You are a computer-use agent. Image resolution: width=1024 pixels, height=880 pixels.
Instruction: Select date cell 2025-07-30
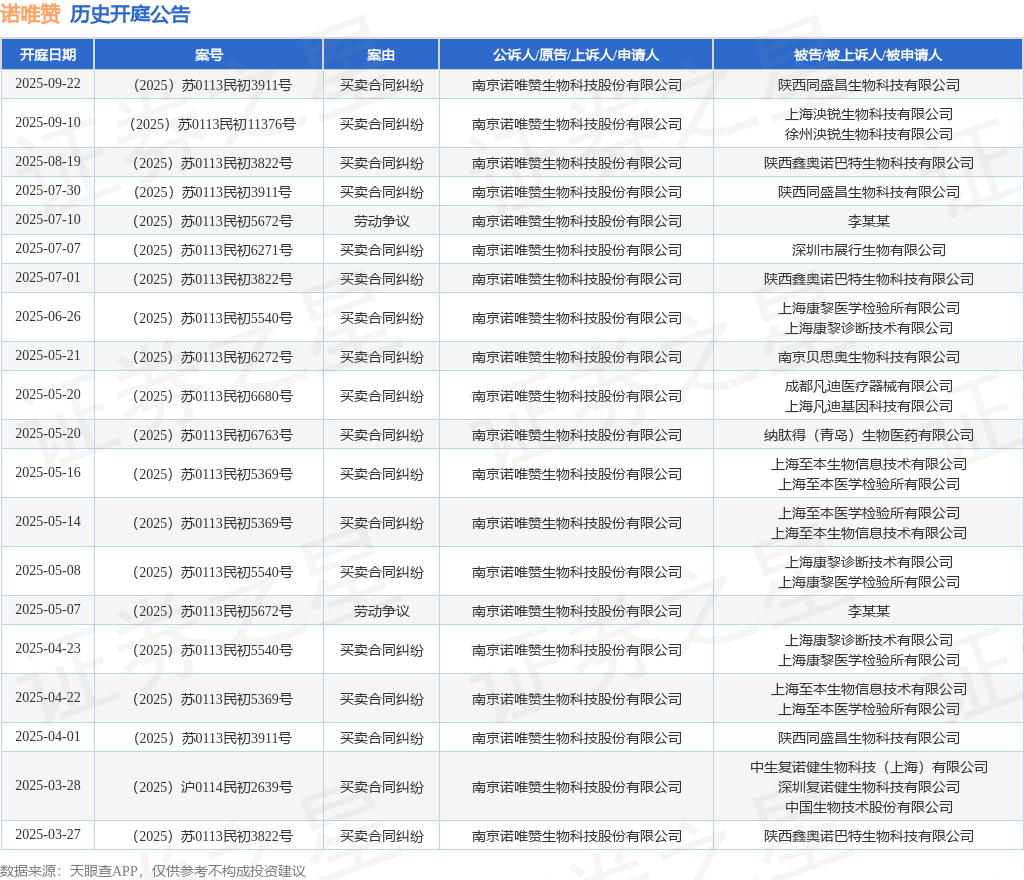(48, 191)
